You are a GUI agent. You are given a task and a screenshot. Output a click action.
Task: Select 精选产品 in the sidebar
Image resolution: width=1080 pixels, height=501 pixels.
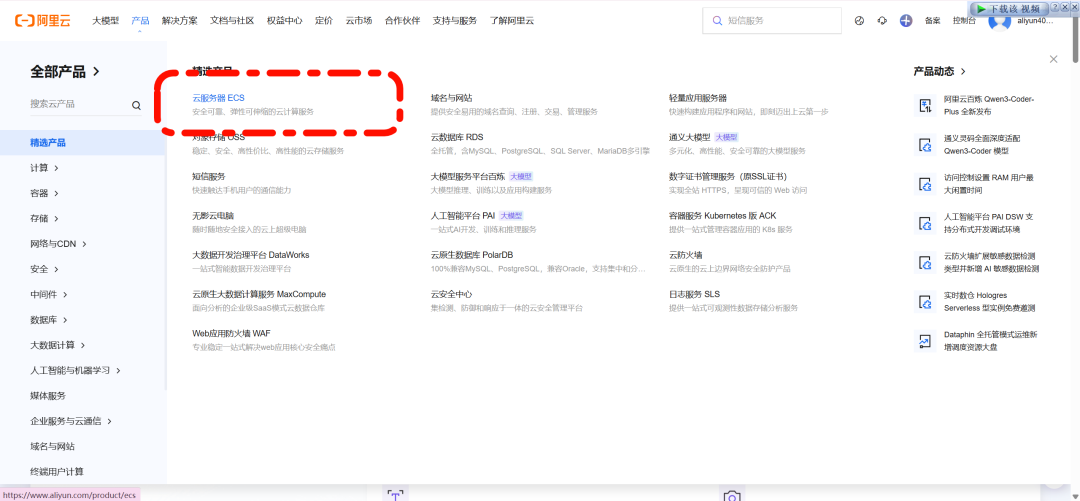coord(83,143)
